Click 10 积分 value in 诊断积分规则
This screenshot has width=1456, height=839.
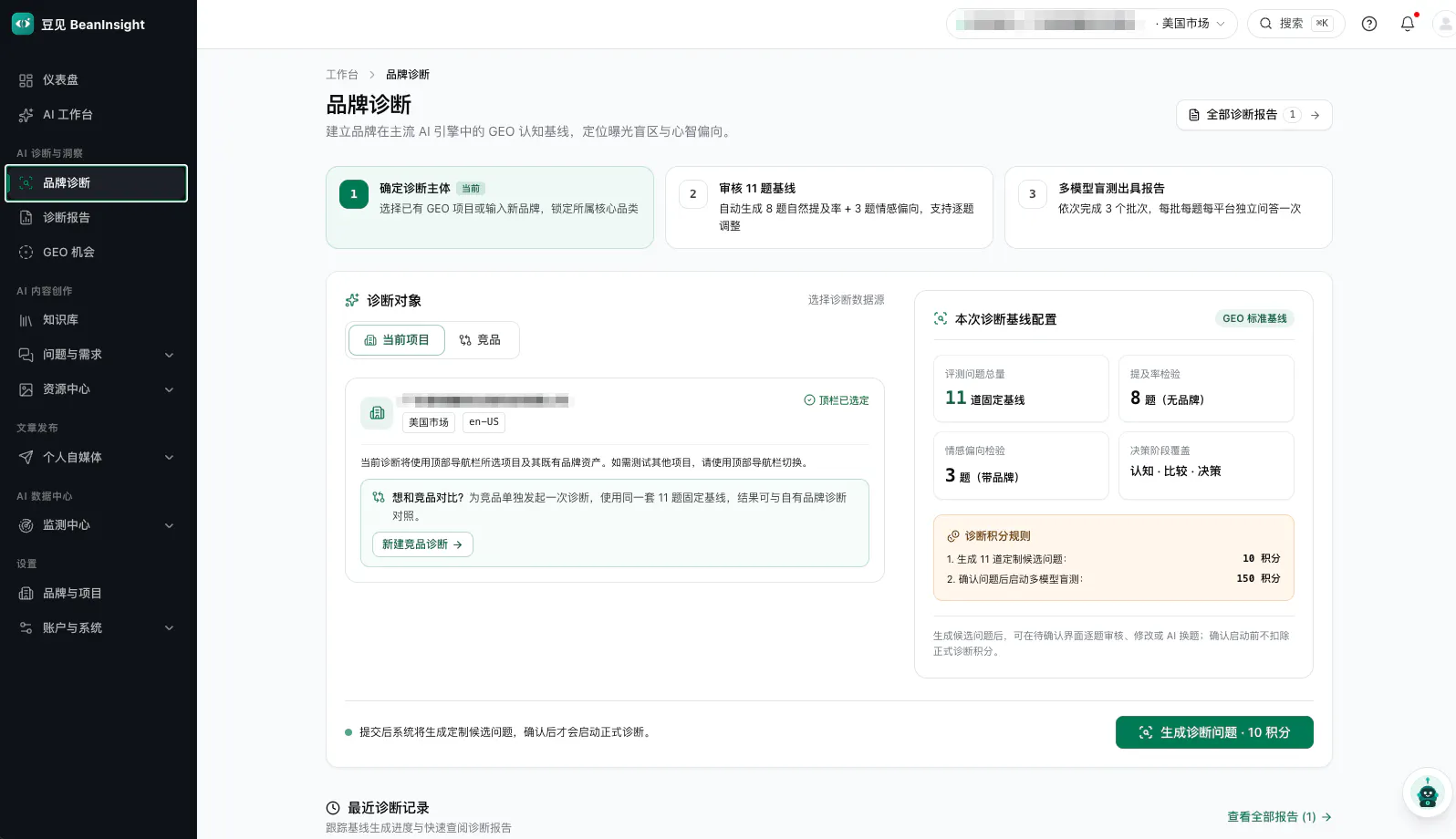[1262, 558]
